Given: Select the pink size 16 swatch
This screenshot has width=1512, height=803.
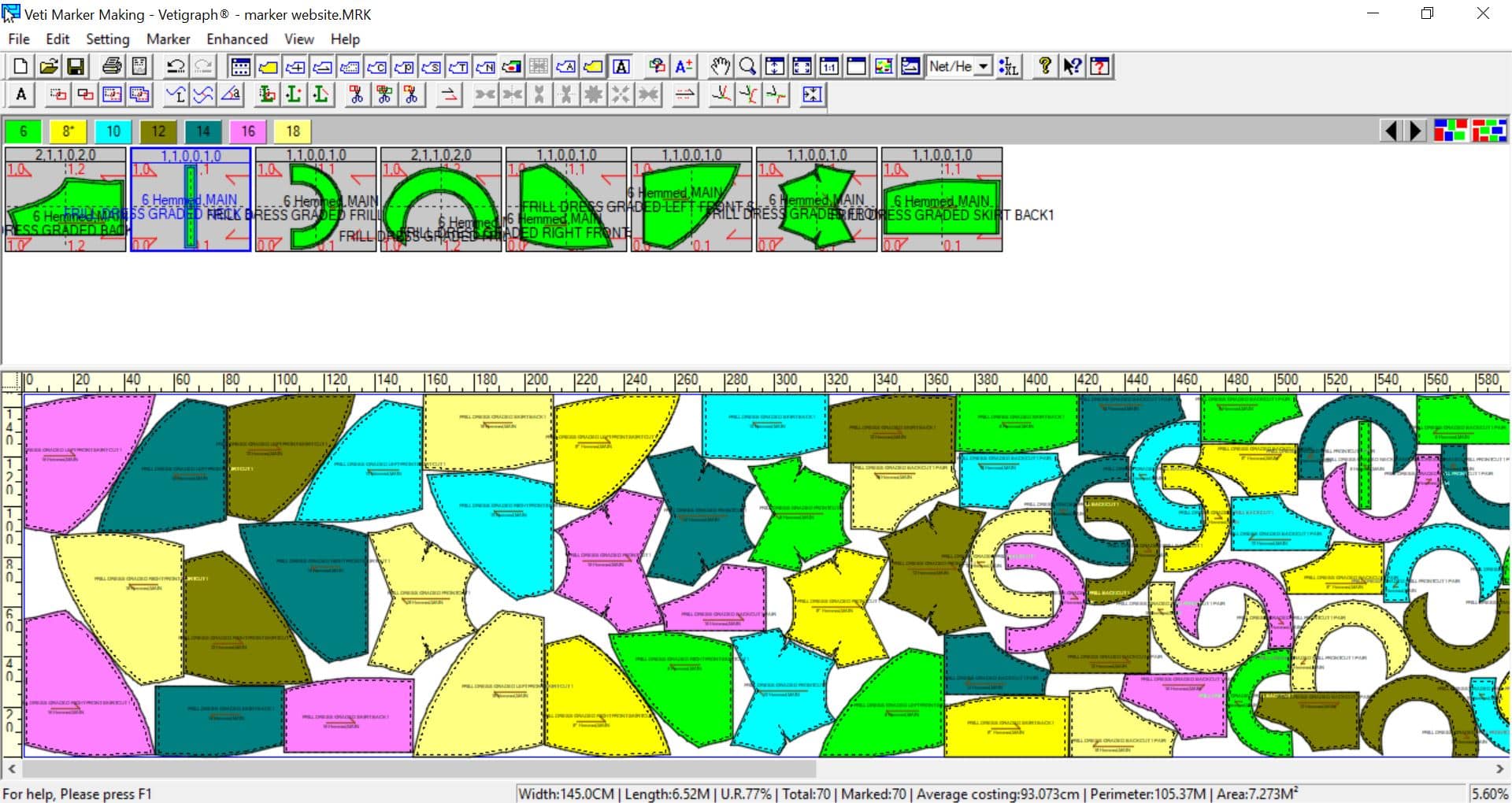Looking at the screenshot, I should [x=248, y=131].
